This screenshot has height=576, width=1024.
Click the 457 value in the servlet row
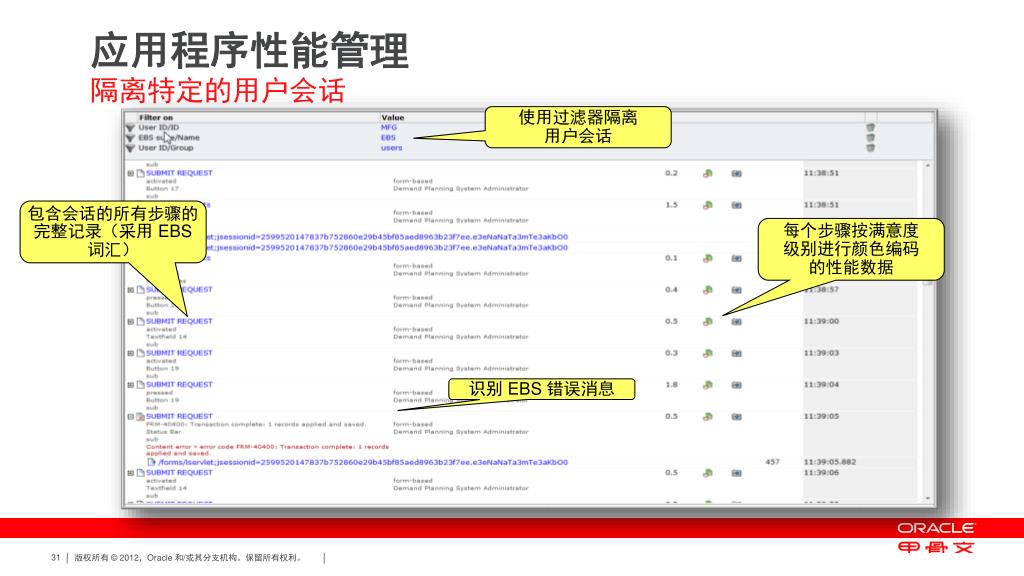[x=772, y=462]
